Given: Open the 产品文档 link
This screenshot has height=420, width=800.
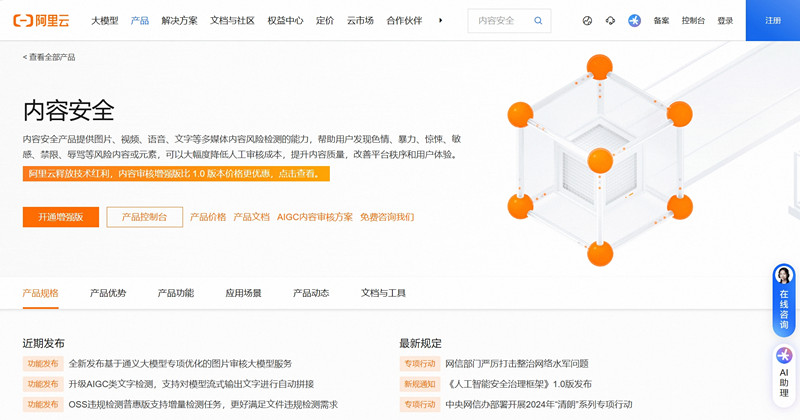Looking at the screenshot, I should pos(251,217).
